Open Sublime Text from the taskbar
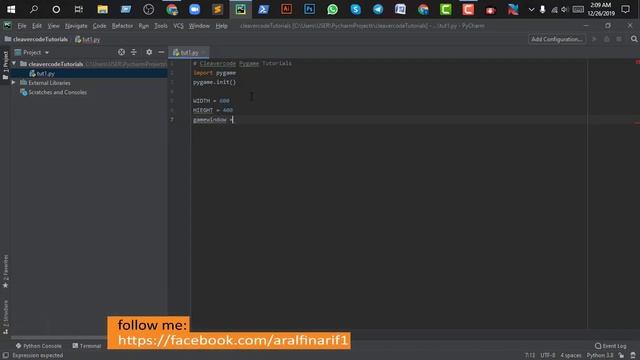 218,9
